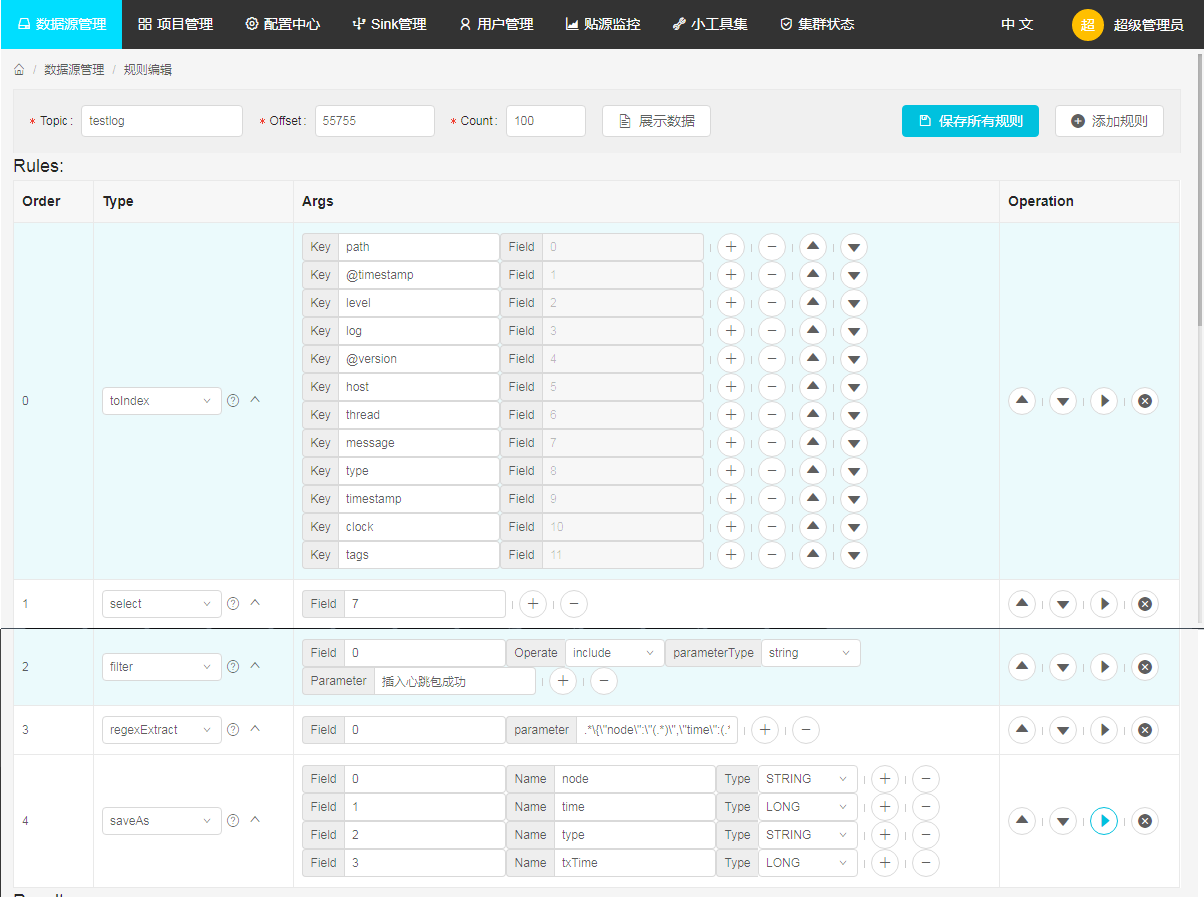The height and width of the screenshot is (897, 1204).
Task: Collapse the saveAs rule args
Action: pos(255,820)
